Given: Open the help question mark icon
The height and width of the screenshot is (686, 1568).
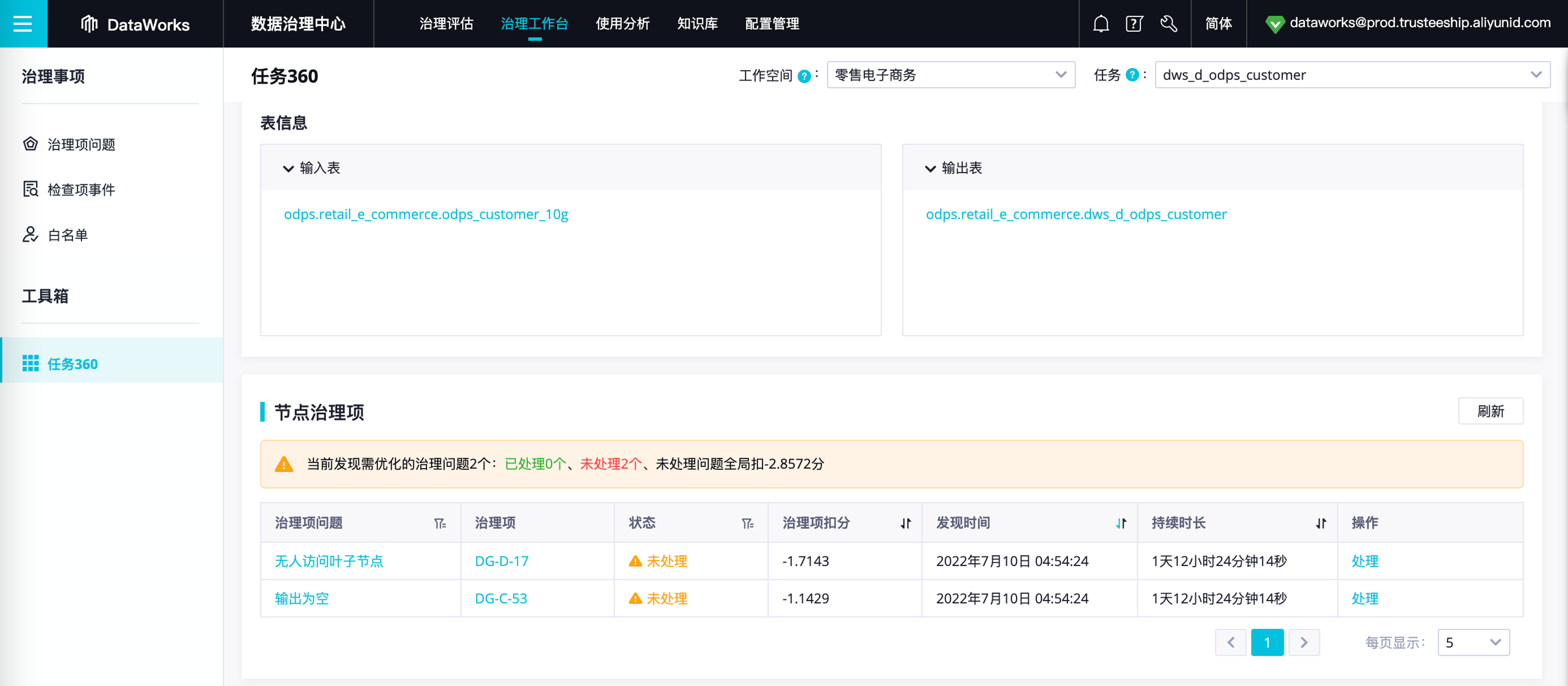Looking at the screenshot, I should 1134,24.
